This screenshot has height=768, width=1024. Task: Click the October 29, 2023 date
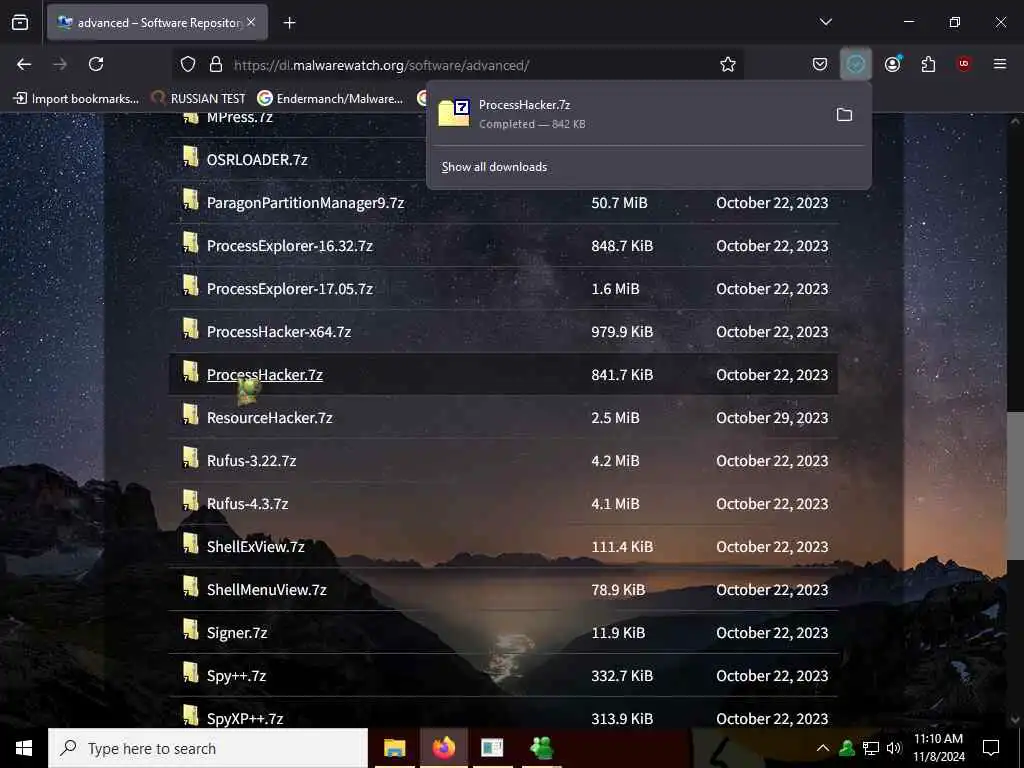772,418
